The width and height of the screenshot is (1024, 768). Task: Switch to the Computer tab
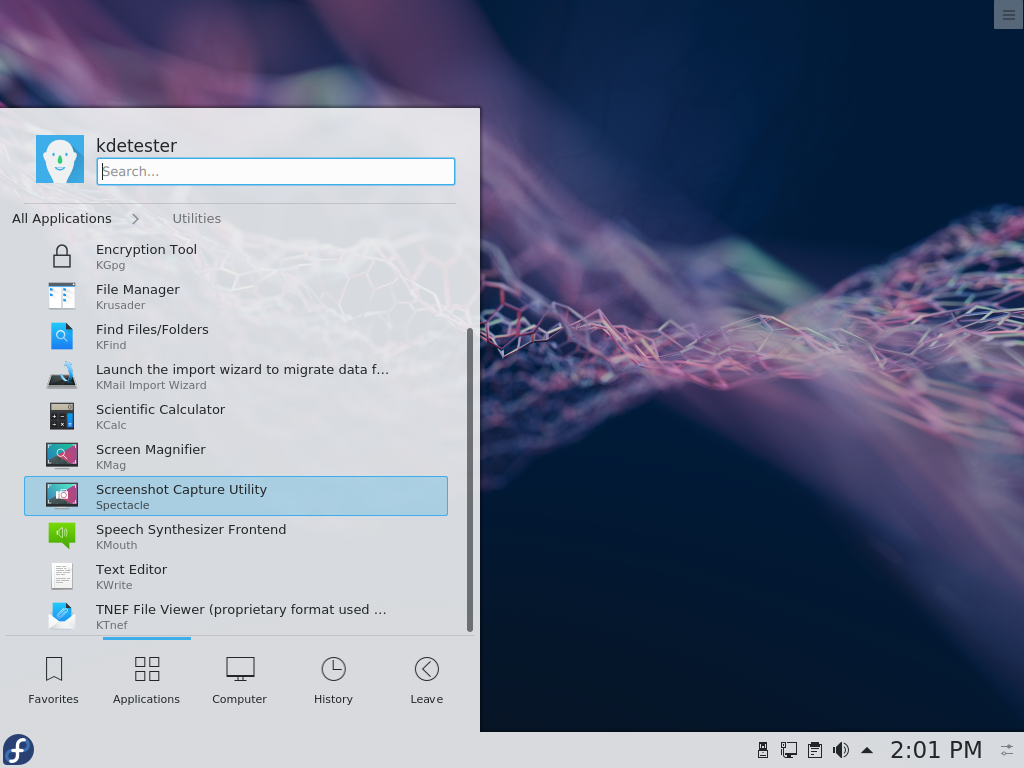coord(240,680)
